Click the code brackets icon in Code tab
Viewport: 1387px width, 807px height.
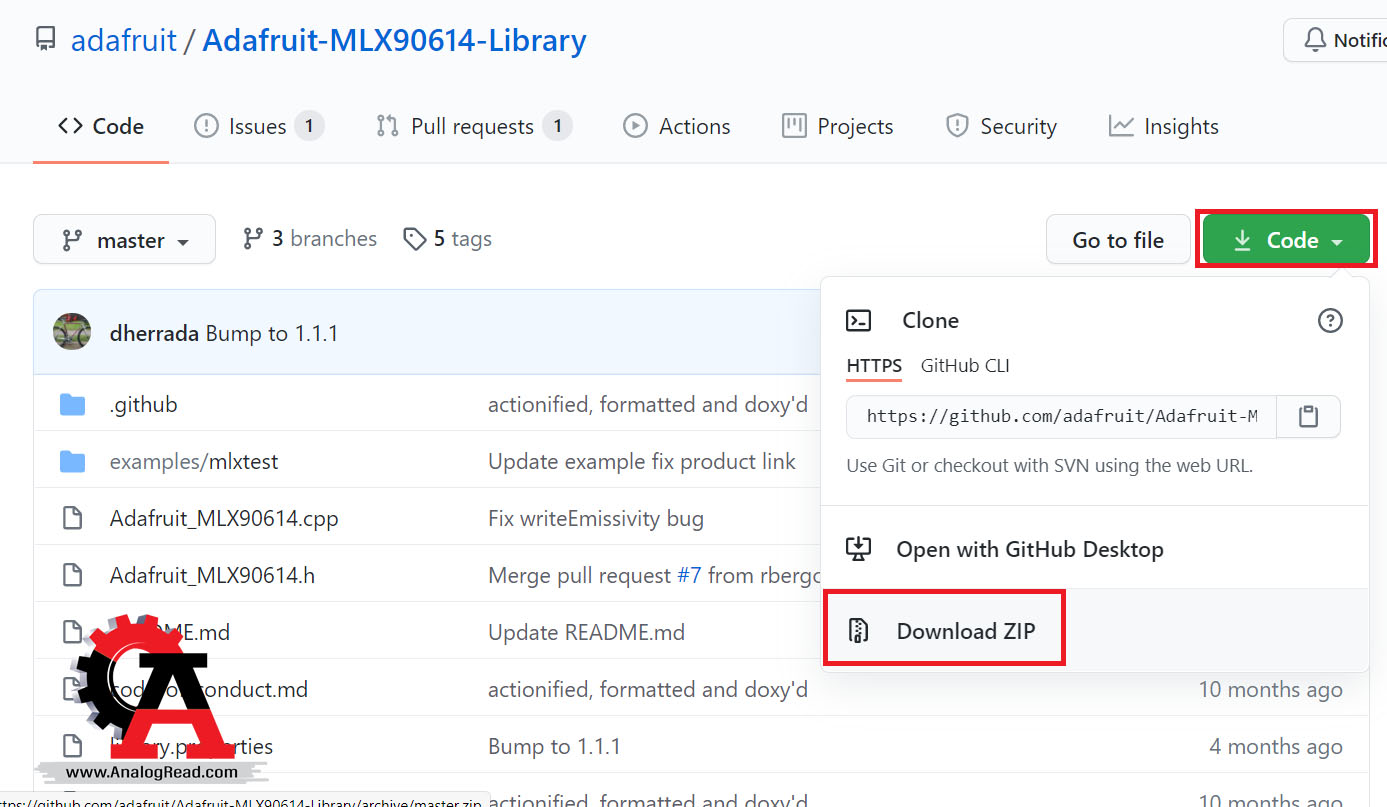click(70, 127)
